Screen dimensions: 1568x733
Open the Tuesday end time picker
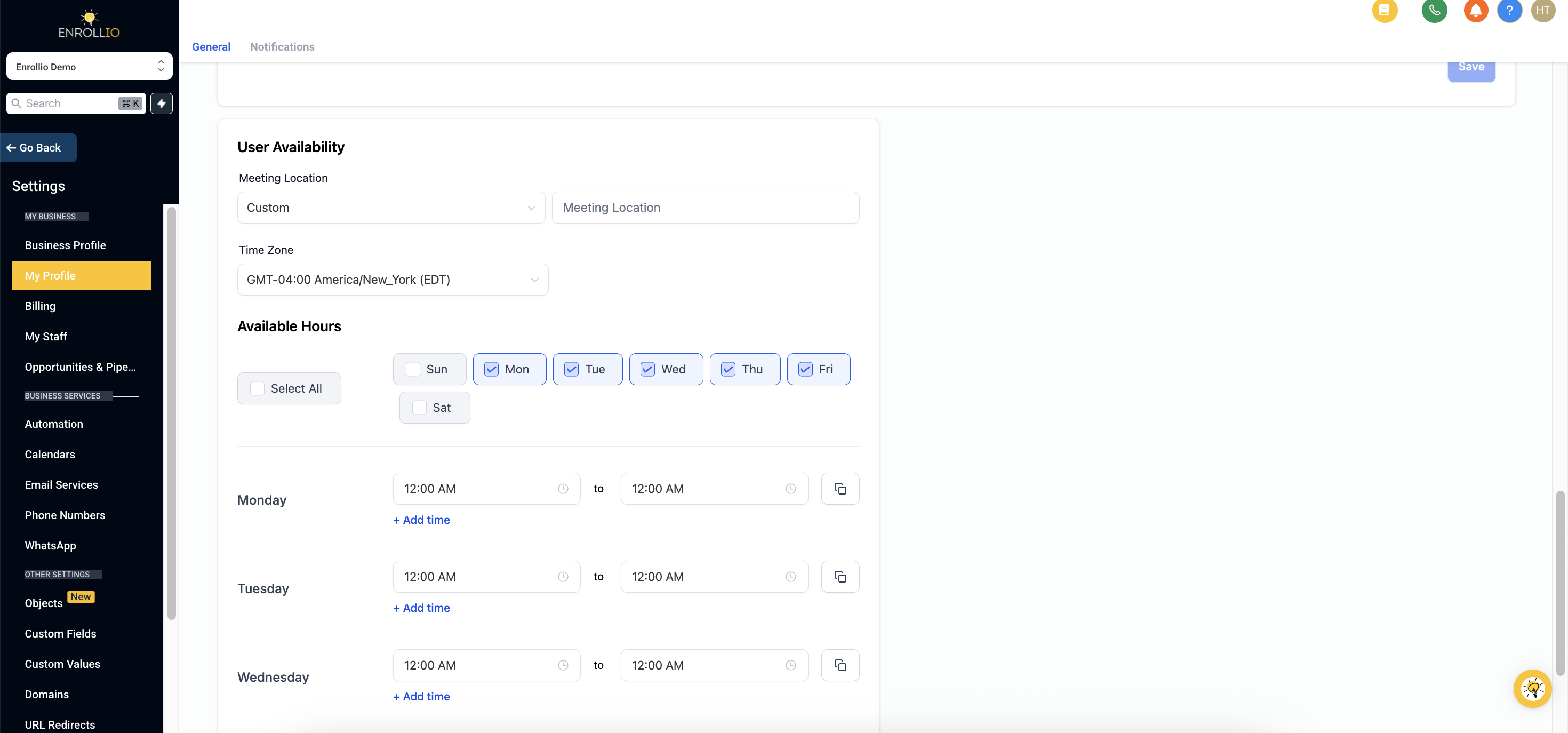click(x=714, y=577)
